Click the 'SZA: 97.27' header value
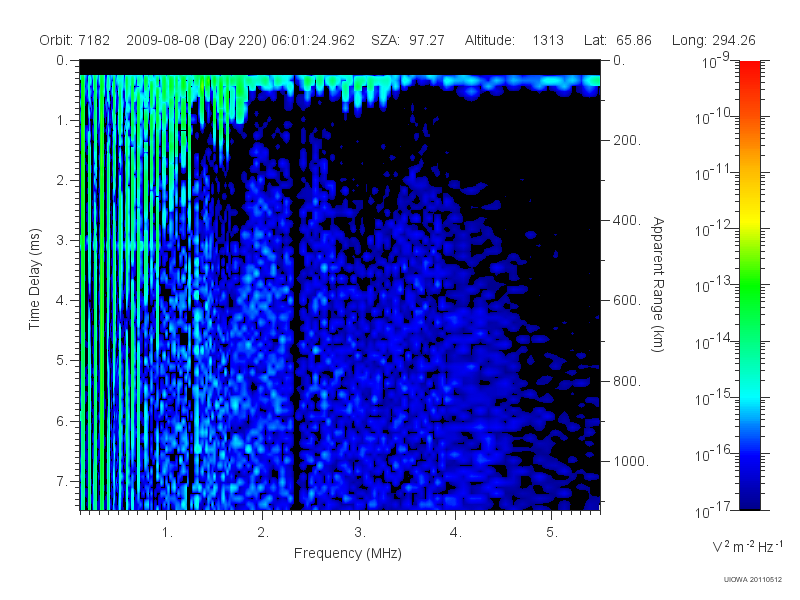 tap(408, 40)
